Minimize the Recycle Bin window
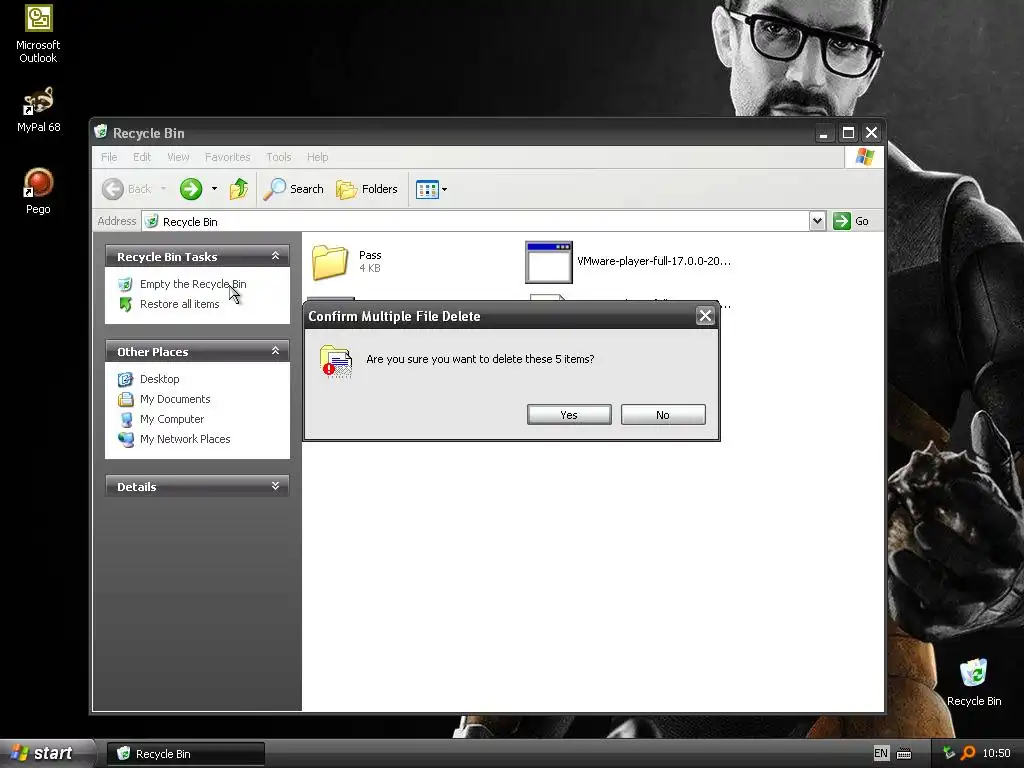1024x768 pixels. point(824,133)
